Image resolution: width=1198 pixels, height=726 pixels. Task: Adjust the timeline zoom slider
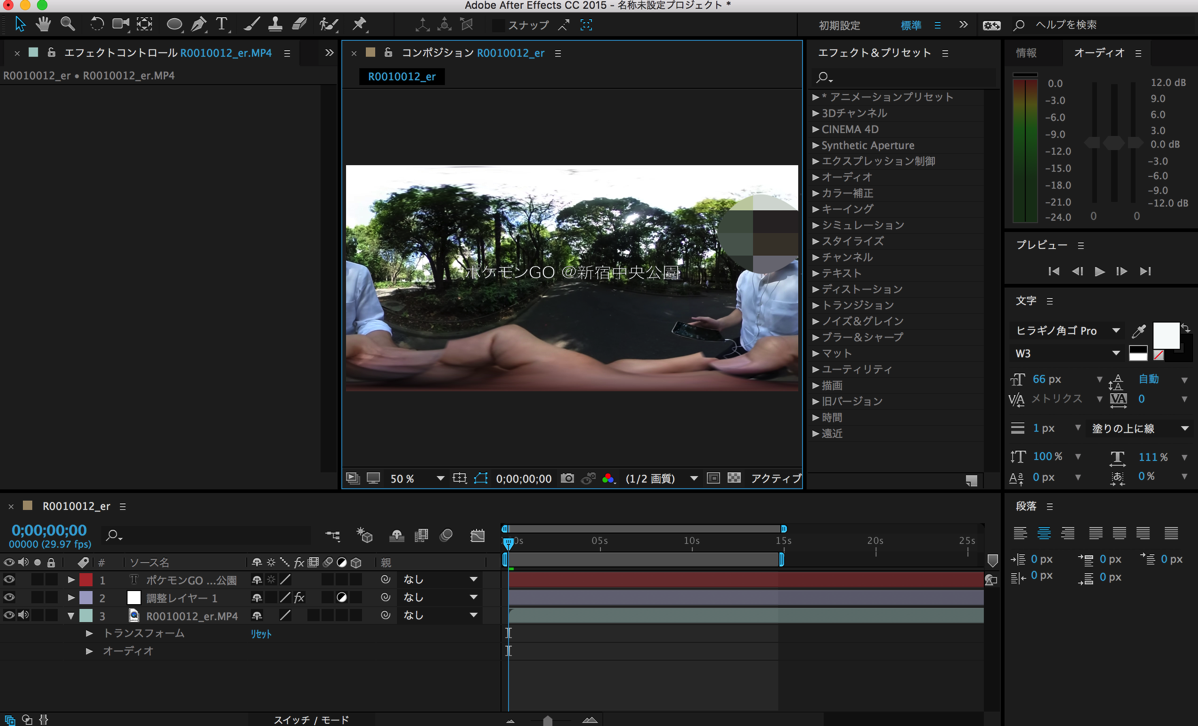point(548,721)
